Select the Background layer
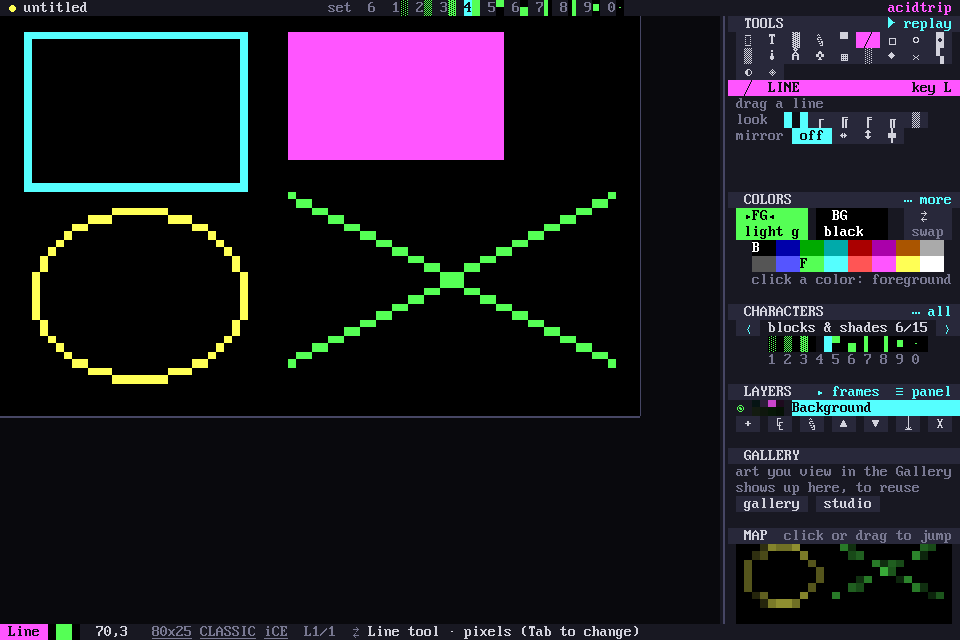960x640 pixels. coord(876,408)
